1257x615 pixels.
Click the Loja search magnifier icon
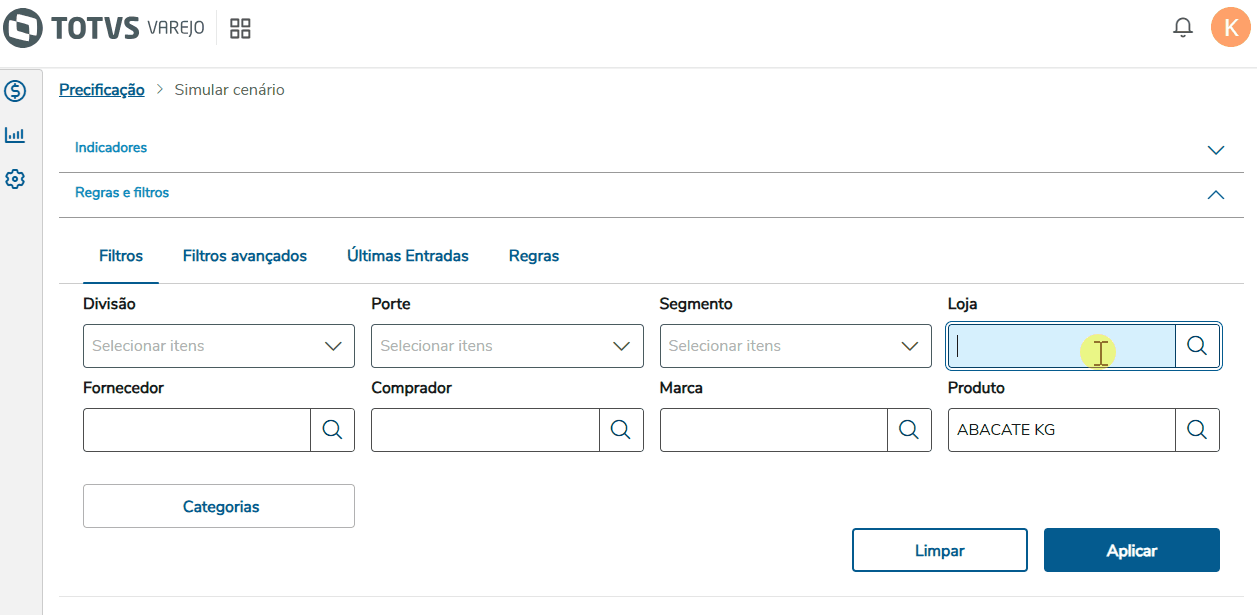click(1197, 346)
